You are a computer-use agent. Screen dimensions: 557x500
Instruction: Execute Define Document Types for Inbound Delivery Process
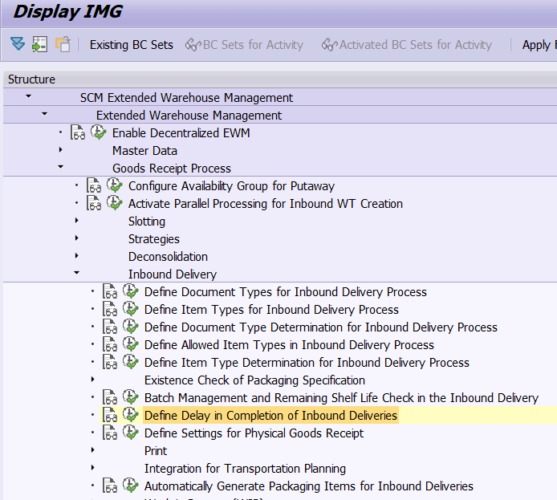pyautogui.click(x=130, y=291)
